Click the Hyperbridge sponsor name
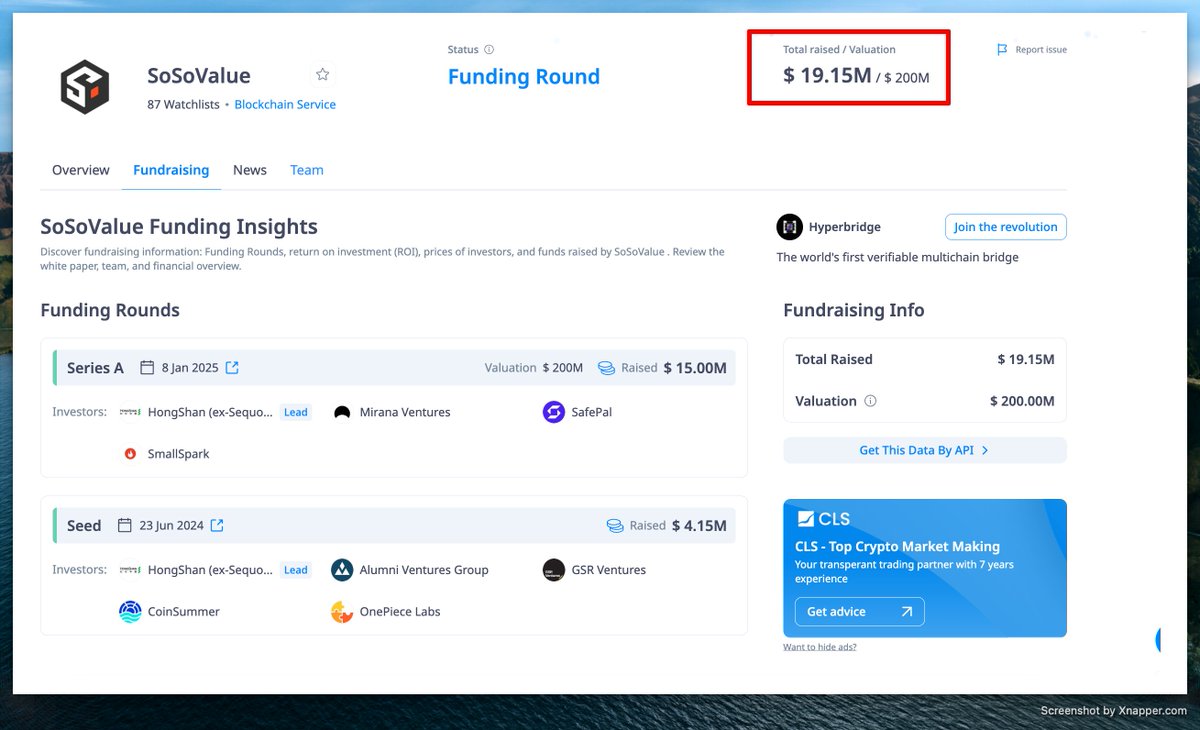Image resolution: width=1200 pixels, height=730 pixels. click(845, 227)
